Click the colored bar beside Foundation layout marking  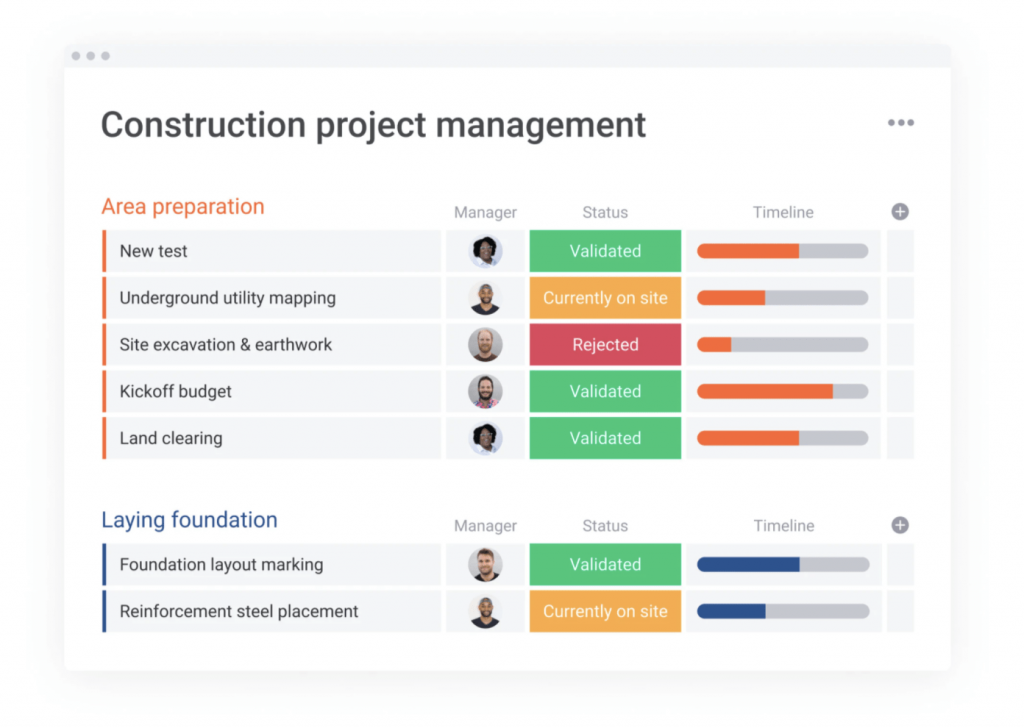(105, 564)
